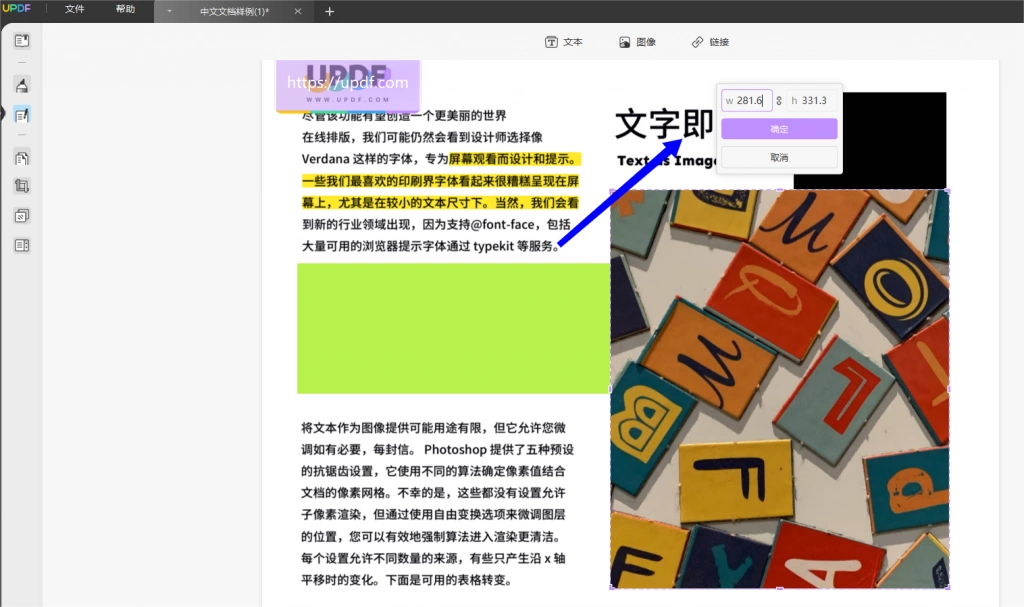Select the Crop Pages tool icon
Image resolution: width=1024 pixels, height=607 pixels.
pyautogui.click(x=22, y=186)
